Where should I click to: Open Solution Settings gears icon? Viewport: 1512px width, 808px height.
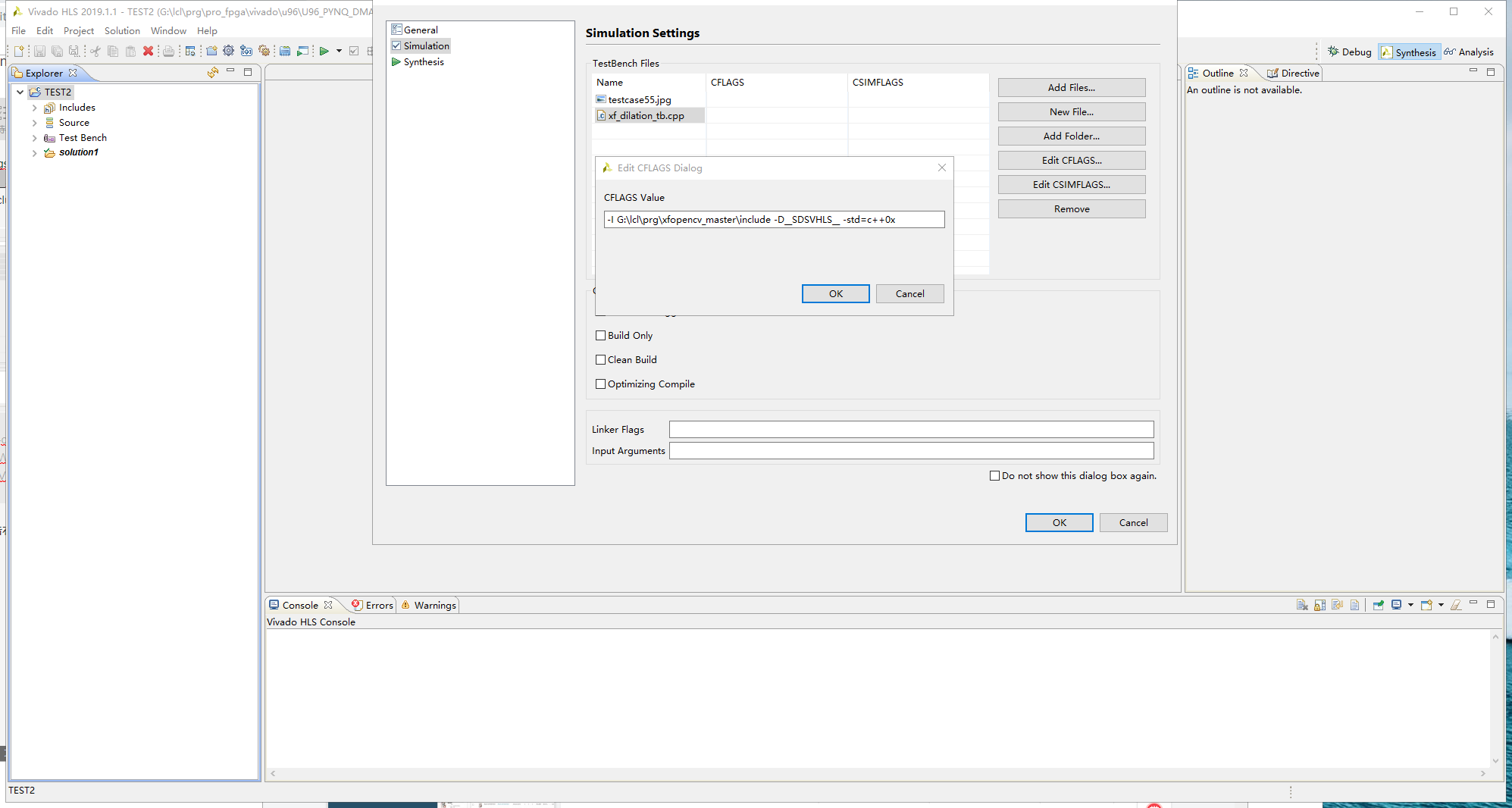point(264,51)
